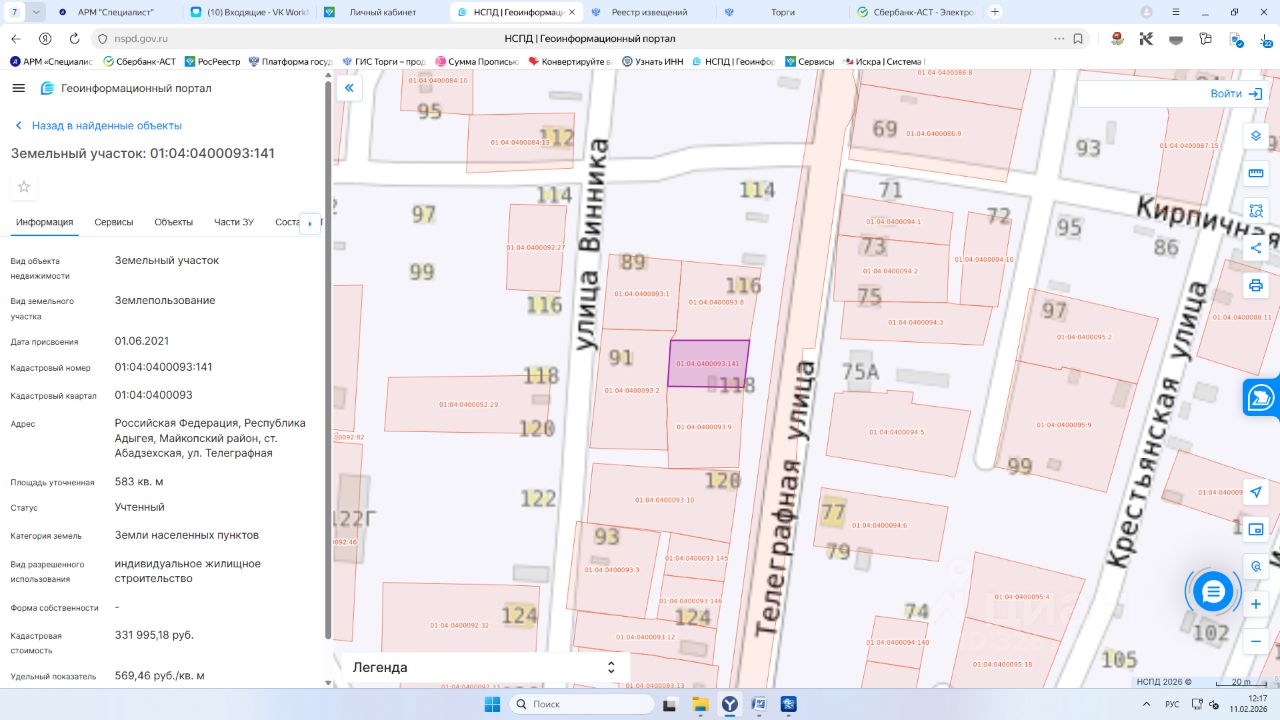Open the round chat assistant button
The height and width of the screenshot is (720, 1280).
pyautogui.click(x=1213, y=592)
